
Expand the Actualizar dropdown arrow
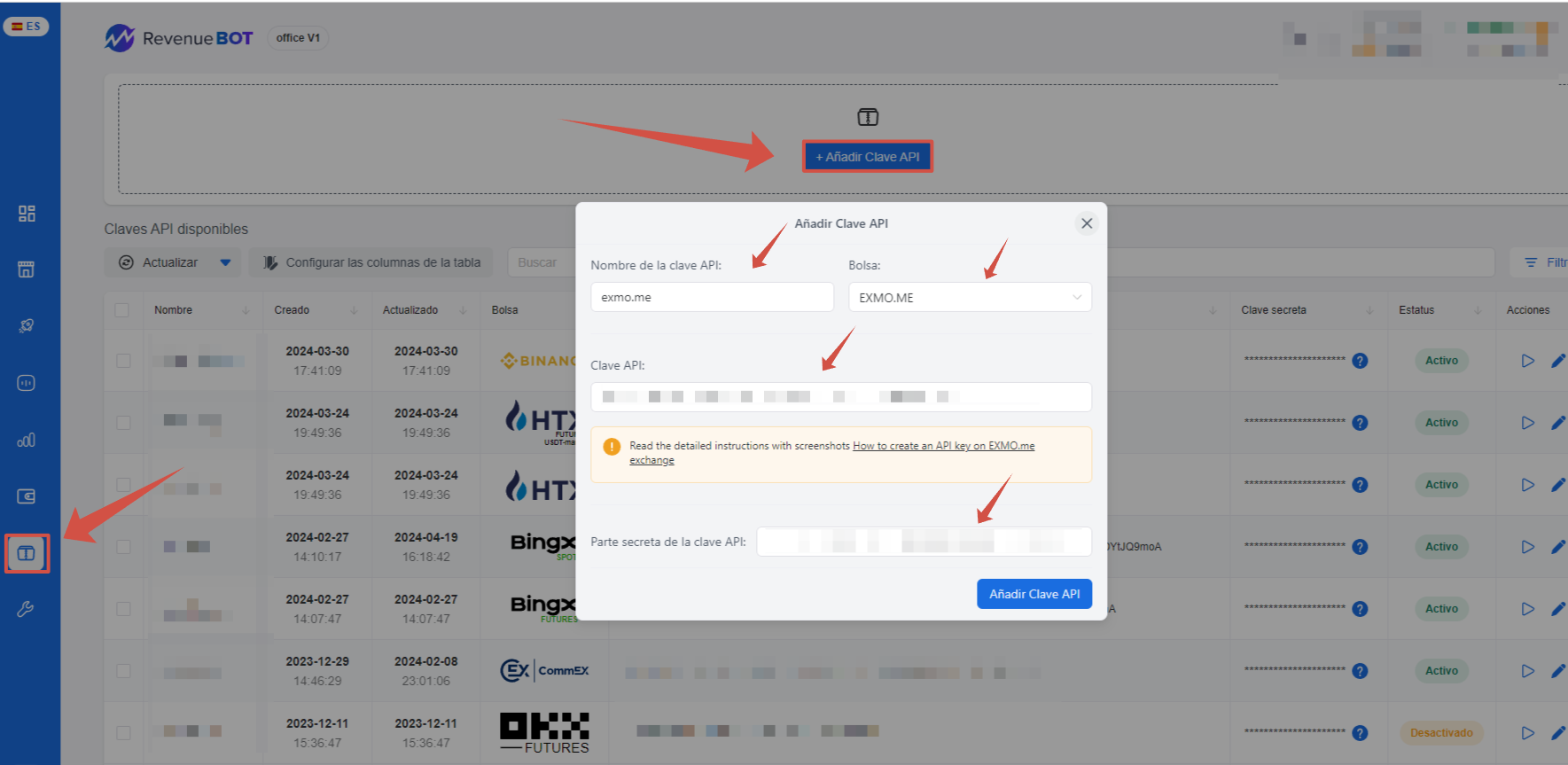pyautogui.click(x=225, y=262)
